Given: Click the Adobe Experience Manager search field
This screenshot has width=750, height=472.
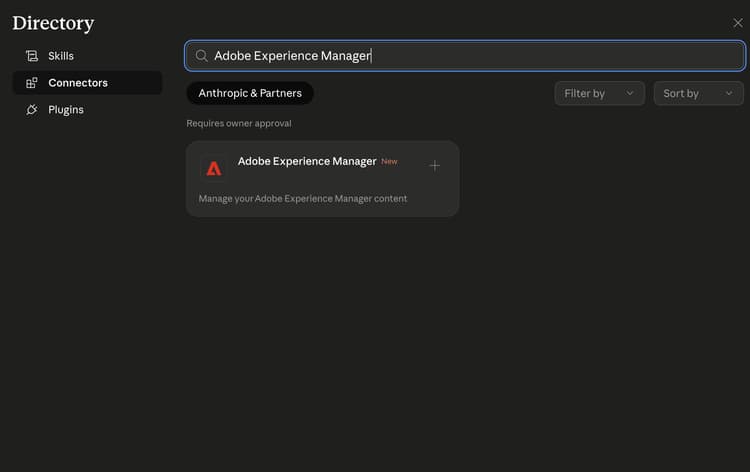Looking at the screenshot, I should tap(465, 56).
